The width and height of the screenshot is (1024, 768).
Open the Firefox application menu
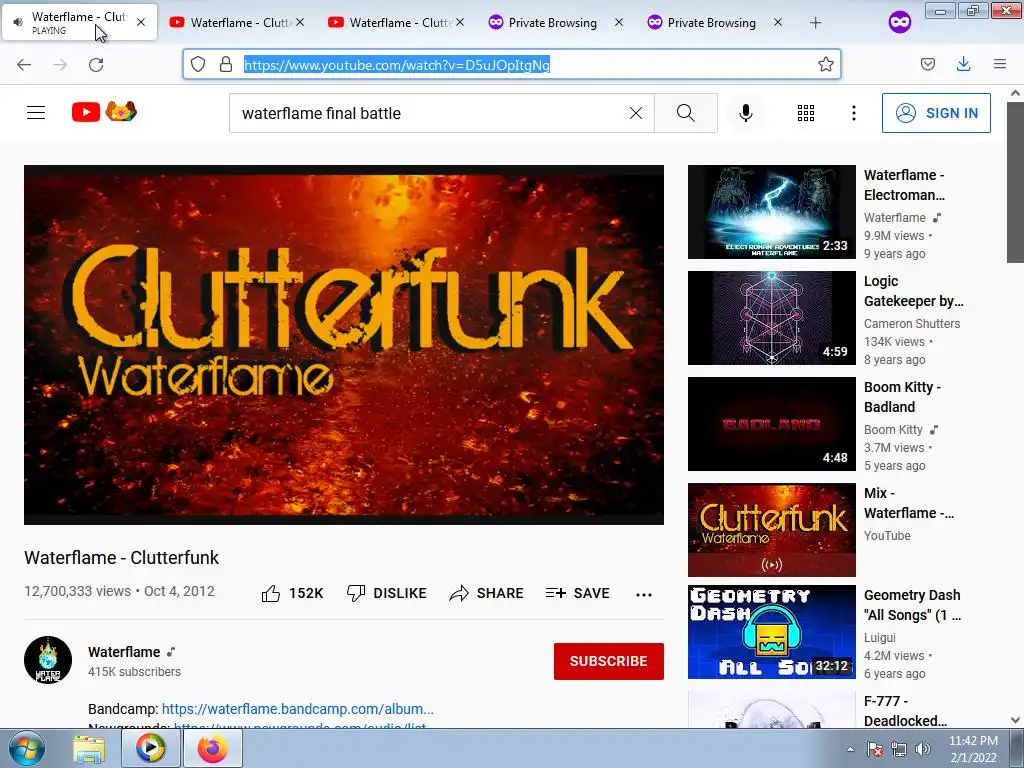click(x=1000, y=64)
